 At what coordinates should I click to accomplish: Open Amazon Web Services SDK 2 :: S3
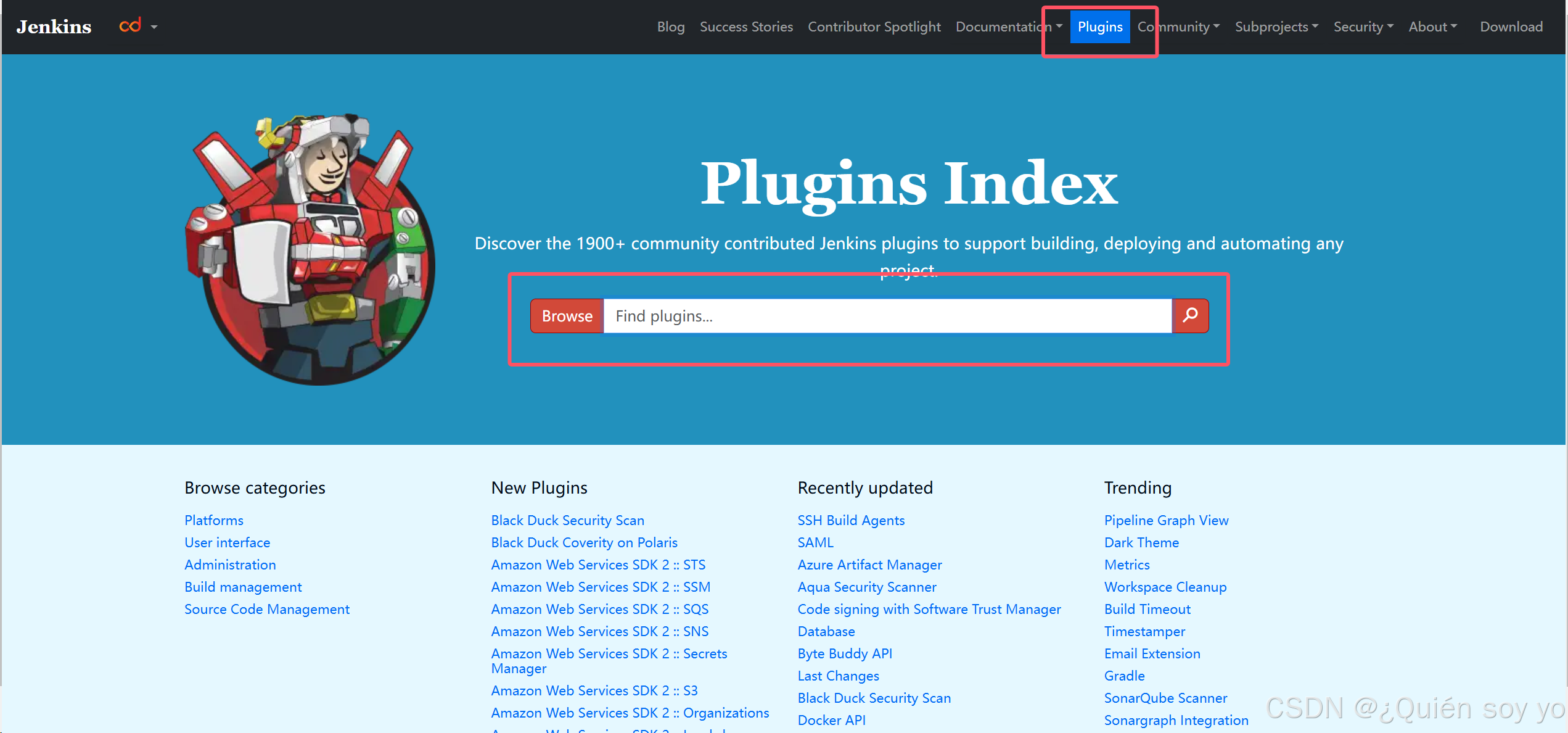[594, 690]
